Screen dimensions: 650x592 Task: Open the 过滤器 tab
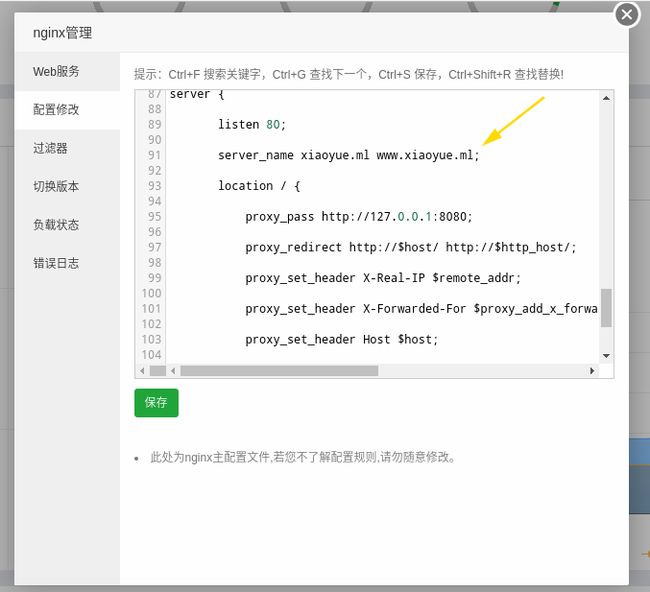click(x=67, y=148)
